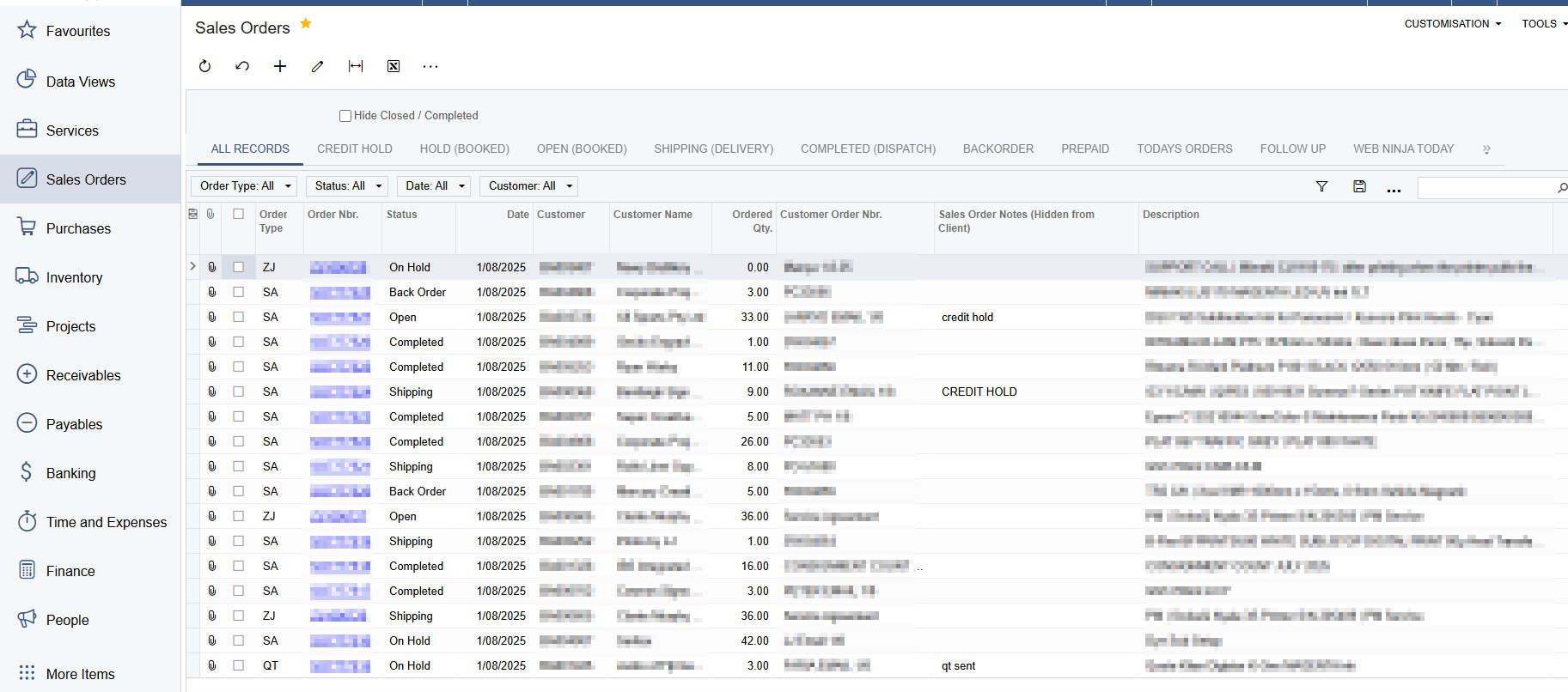Expand the Order Type: All dropdown

[244, 186]
